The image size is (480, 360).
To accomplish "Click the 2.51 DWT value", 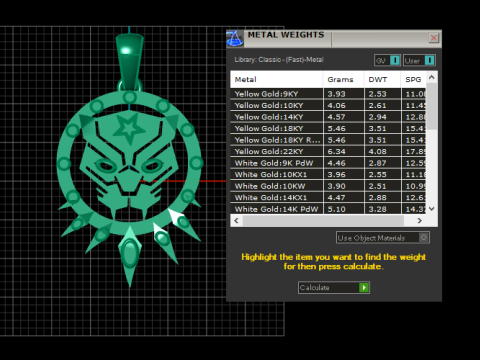I will 377,186.
